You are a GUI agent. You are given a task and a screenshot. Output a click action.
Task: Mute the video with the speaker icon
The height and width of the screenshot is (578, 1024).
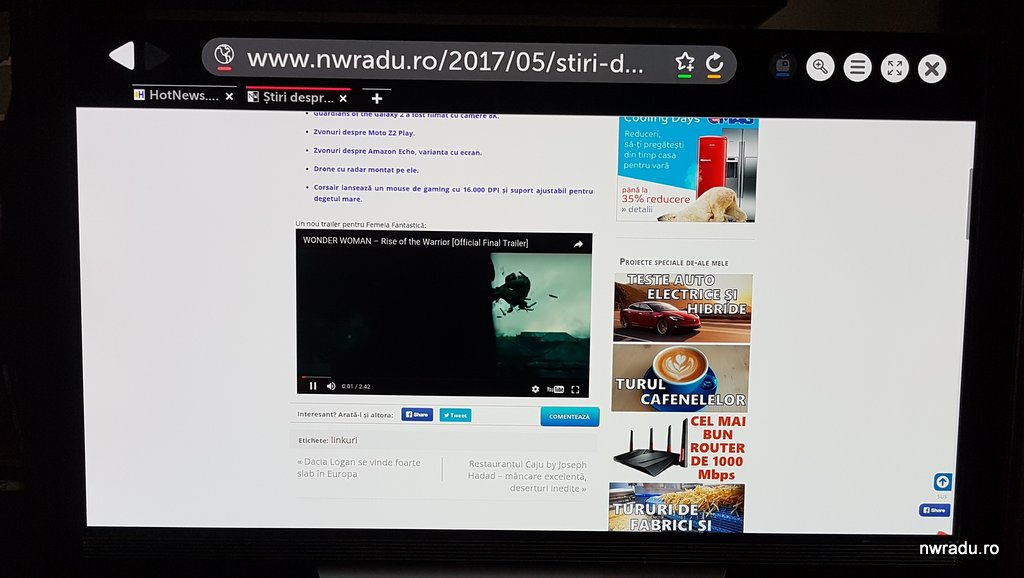(331, 386)
